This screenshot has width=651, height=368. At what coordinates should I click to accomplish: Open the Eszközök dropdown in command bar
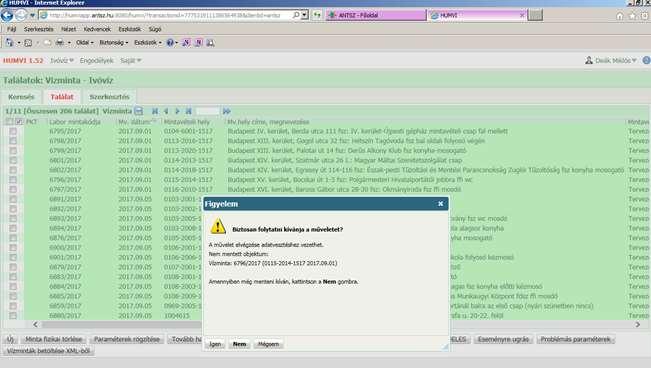click(148, 42)
